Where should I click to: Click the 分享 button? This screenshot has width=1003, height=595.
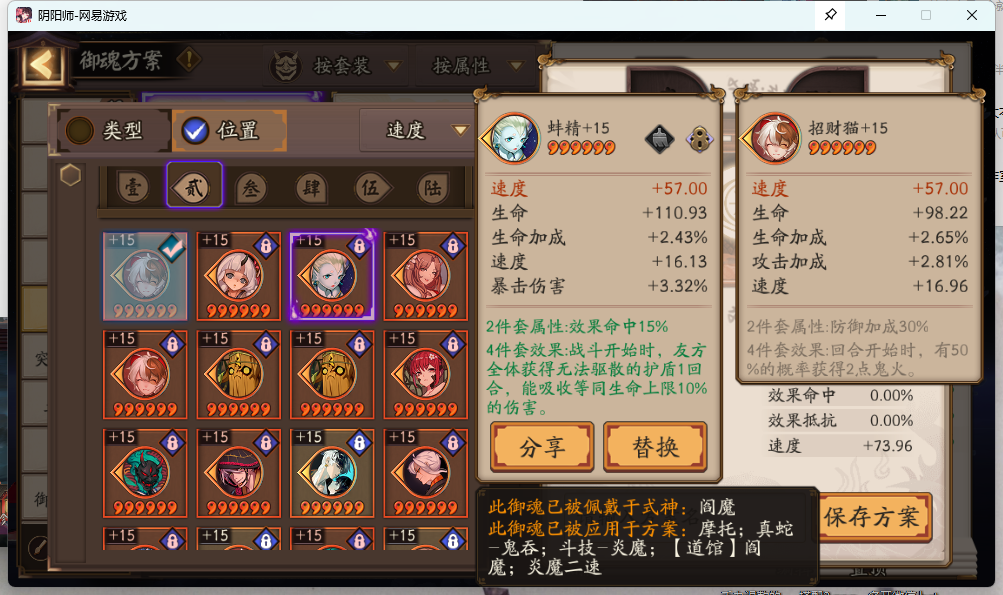[542, 447]
